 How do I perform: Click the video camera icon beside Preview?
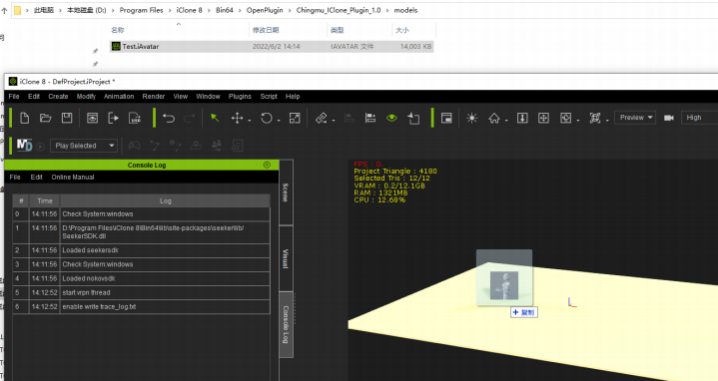click(x=669, y=118)
